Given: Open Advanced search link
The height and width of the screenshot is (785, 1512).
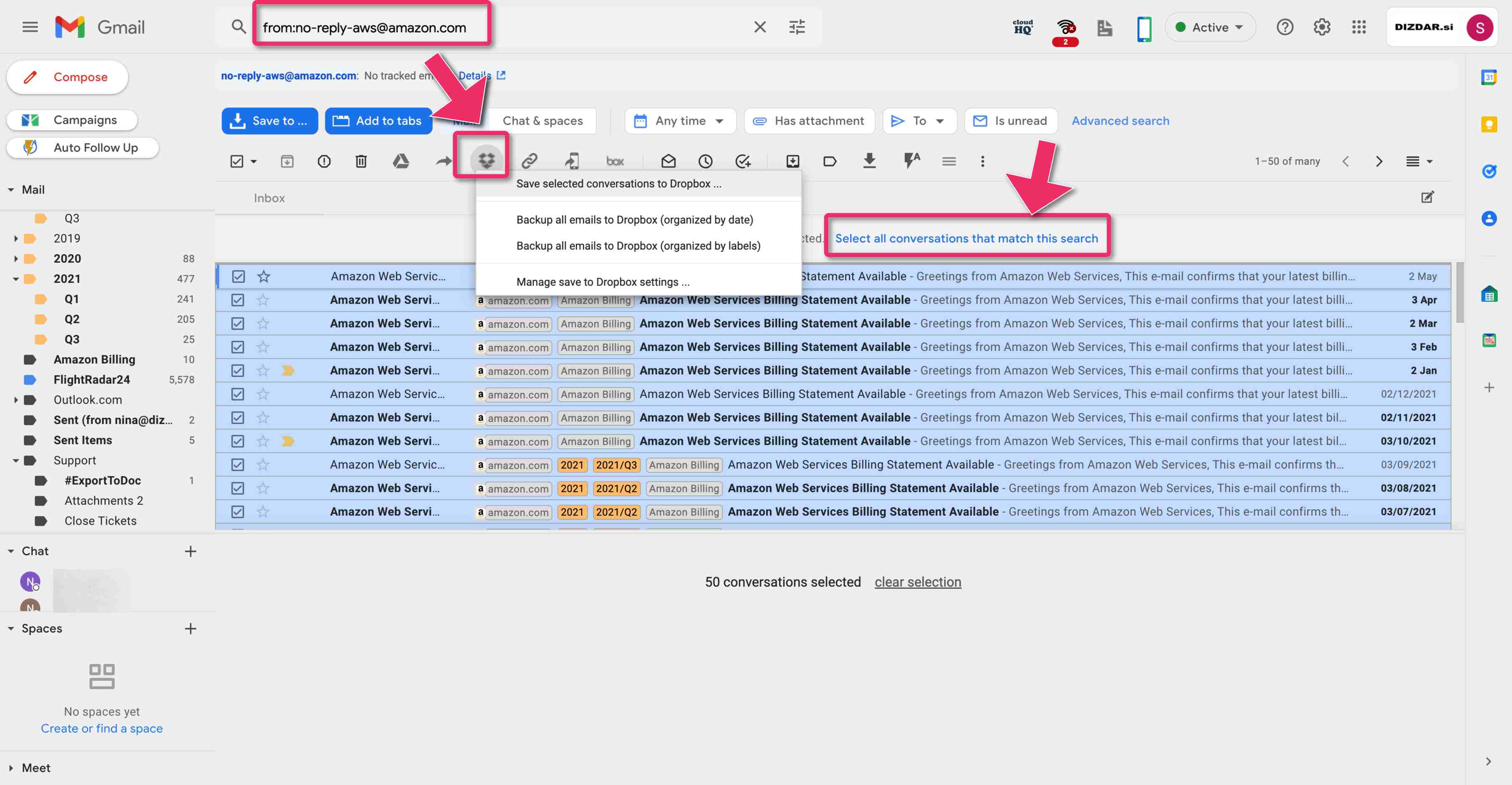Looking at the screenshot, I should pos(1120,120).
